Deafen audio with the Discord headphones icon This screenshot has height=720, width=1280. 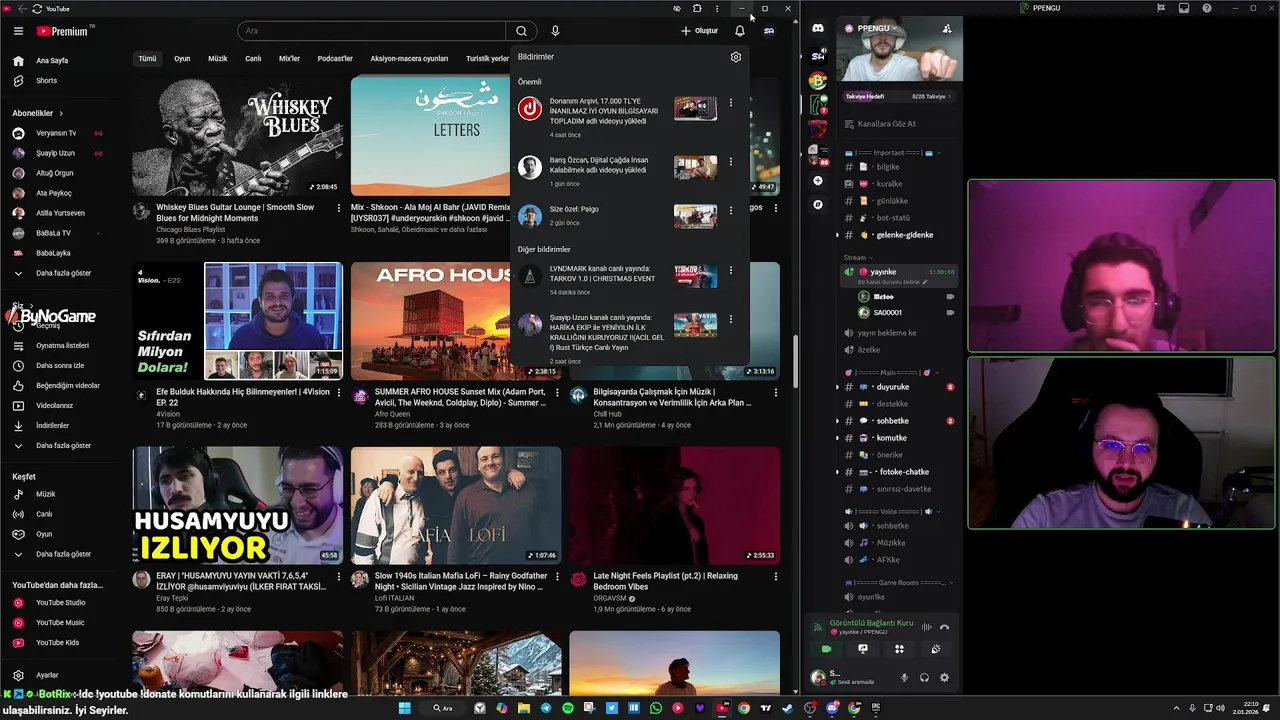pyautogui.click(x=924, y=677)
